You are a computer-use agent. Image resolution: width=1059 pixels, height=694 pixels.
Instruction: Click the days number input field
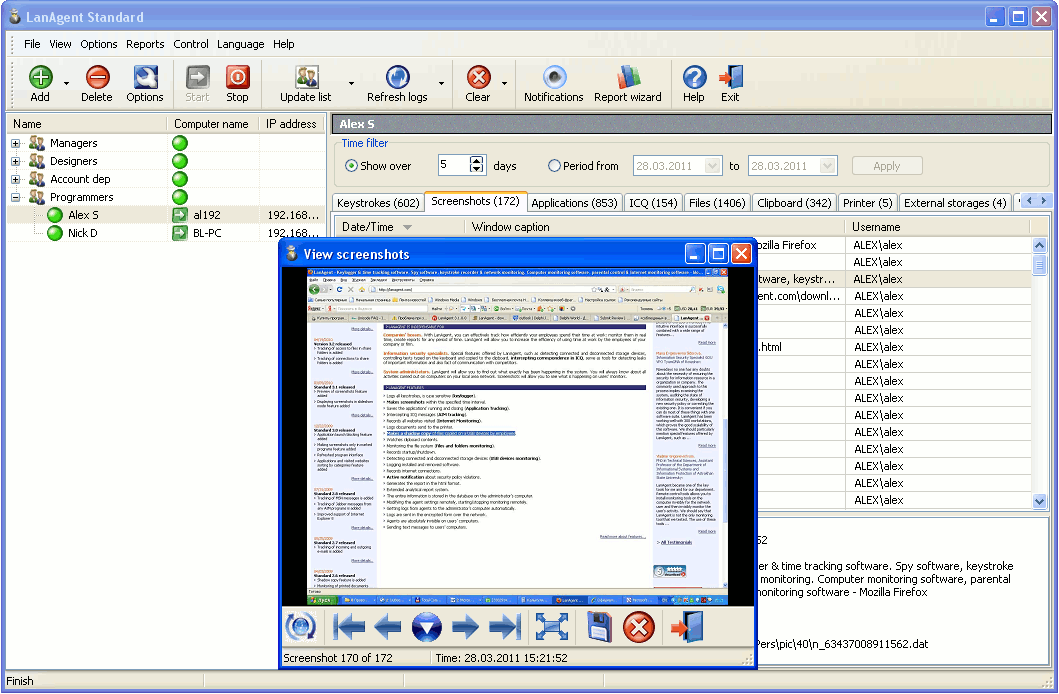452,166
